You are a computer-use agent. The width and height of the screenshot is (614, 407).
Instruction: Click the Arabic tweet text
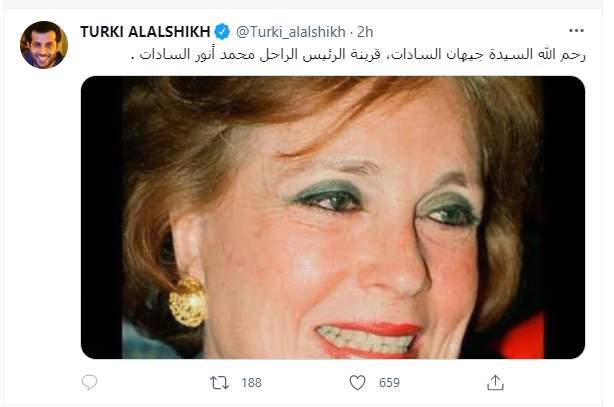click(x=358, y=54)
